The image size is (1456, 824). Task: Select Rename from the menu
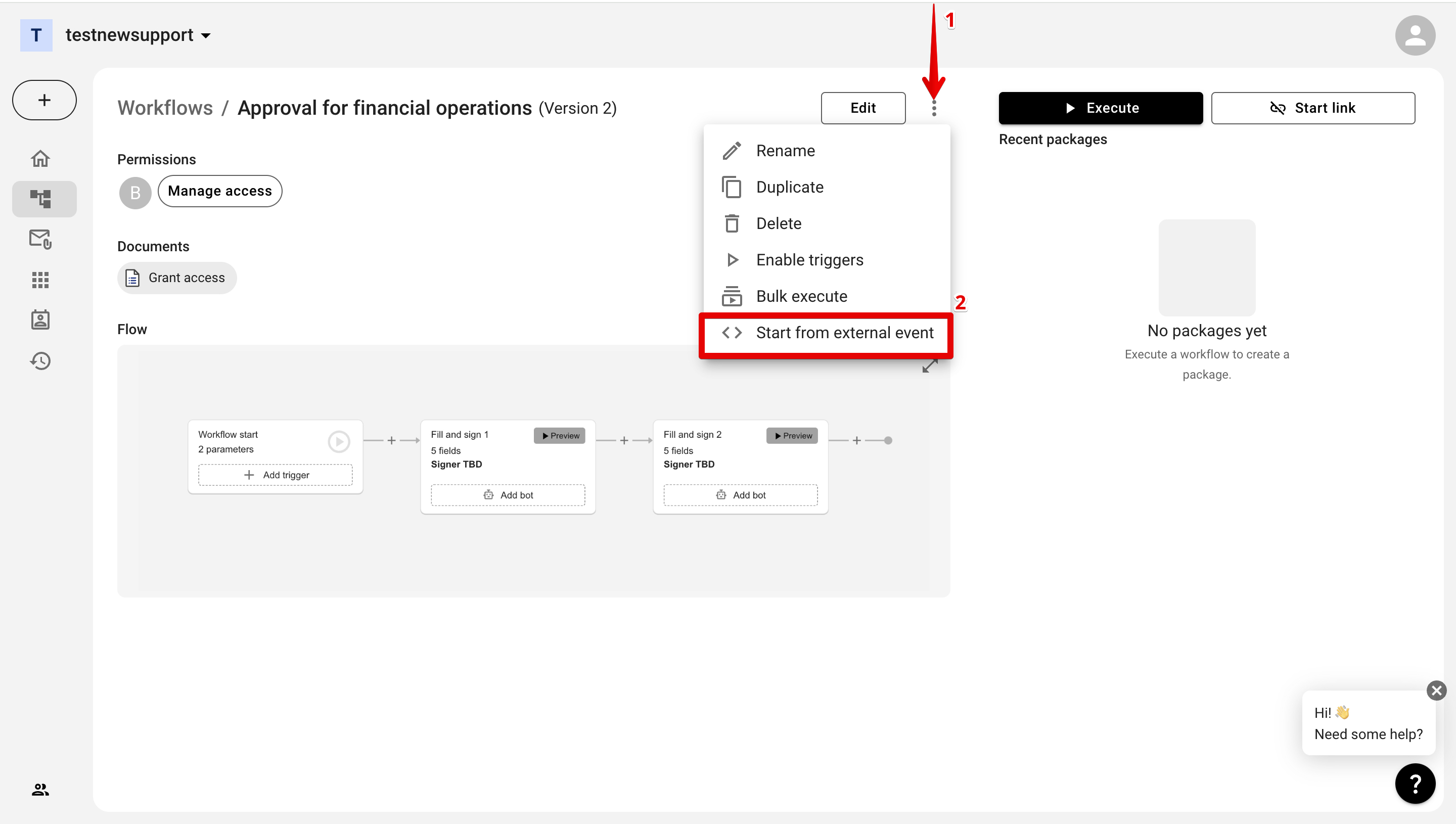click(x=826, y=151)
